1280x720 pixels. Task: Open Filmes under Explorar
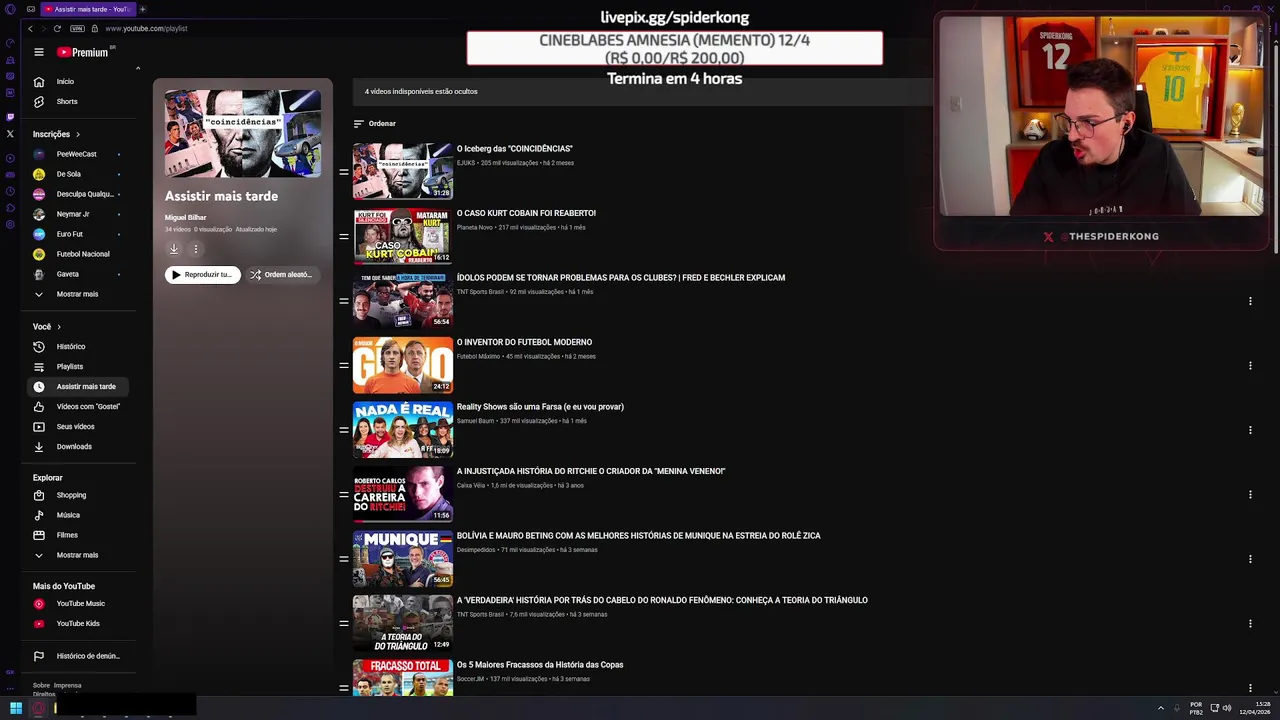coord(80,535)
